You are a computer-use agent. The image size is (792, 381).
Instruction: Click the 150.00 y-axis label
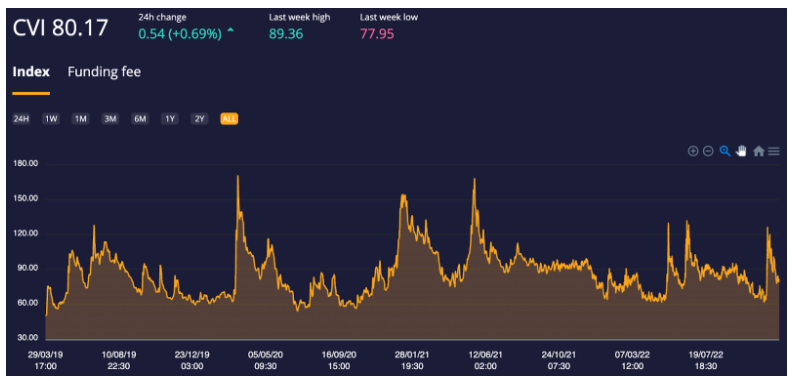[26, 199]
